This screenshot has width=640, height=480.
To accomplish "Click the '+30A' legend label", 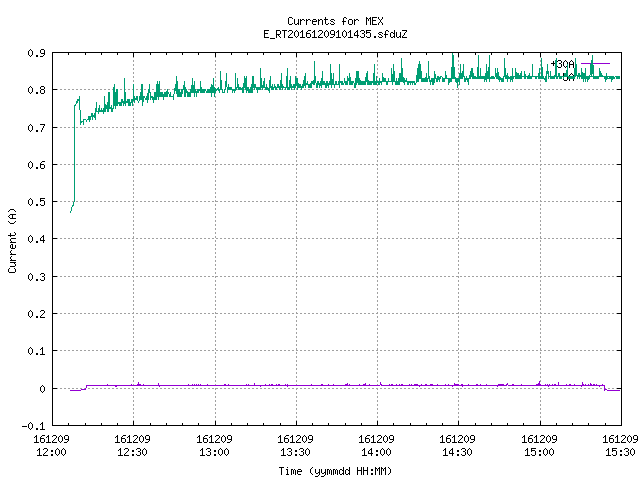I will [563, 64].
